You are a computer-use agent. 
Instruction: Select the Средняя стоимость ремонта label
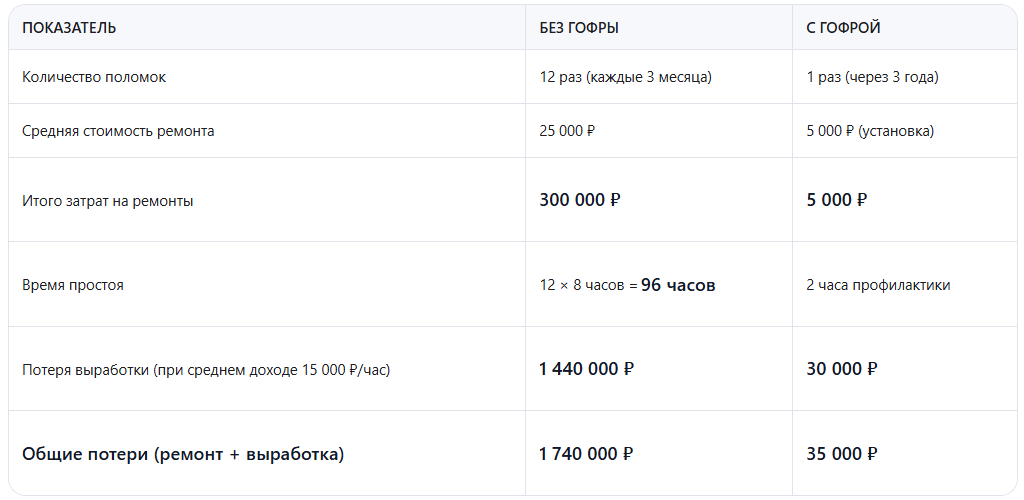[x=118, y=131]
